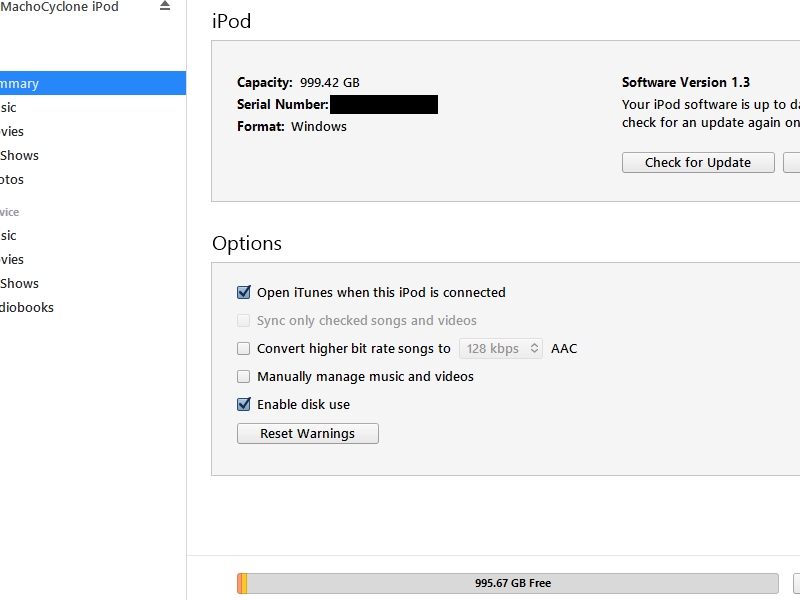Enable Convert higher bit rate songs checkbox
This screenshot has width=800, height=600.
(243, 349)
